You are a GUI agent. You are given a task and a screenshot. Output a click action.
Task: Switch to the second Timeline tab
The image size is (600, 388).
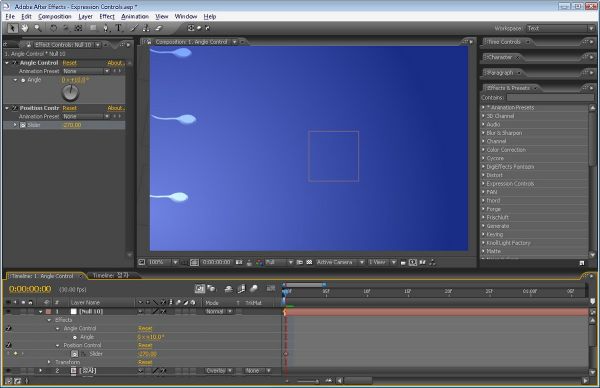[111, 276]
